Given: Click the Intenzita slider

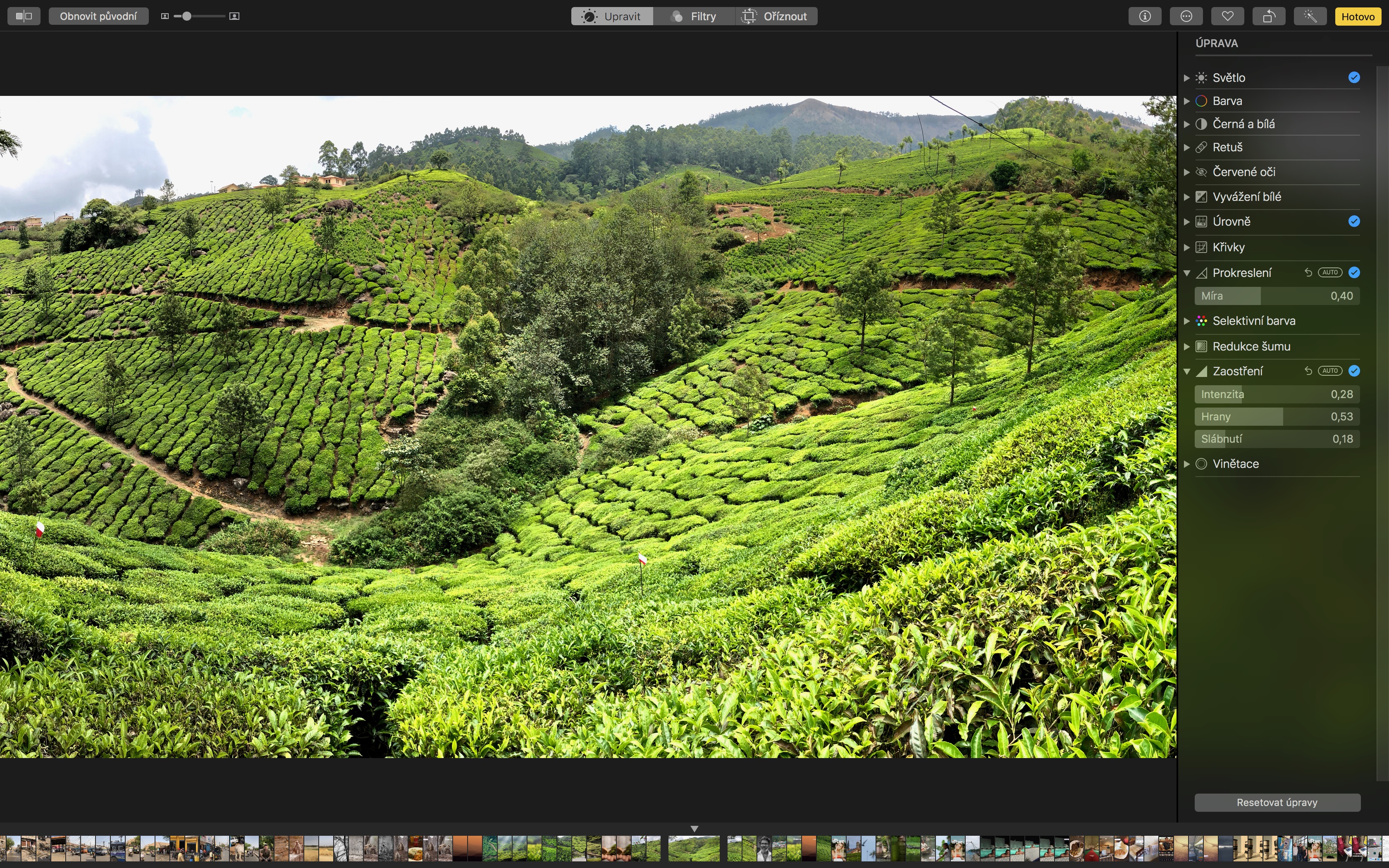Looking at the screenshot, I should [1277, 394].
